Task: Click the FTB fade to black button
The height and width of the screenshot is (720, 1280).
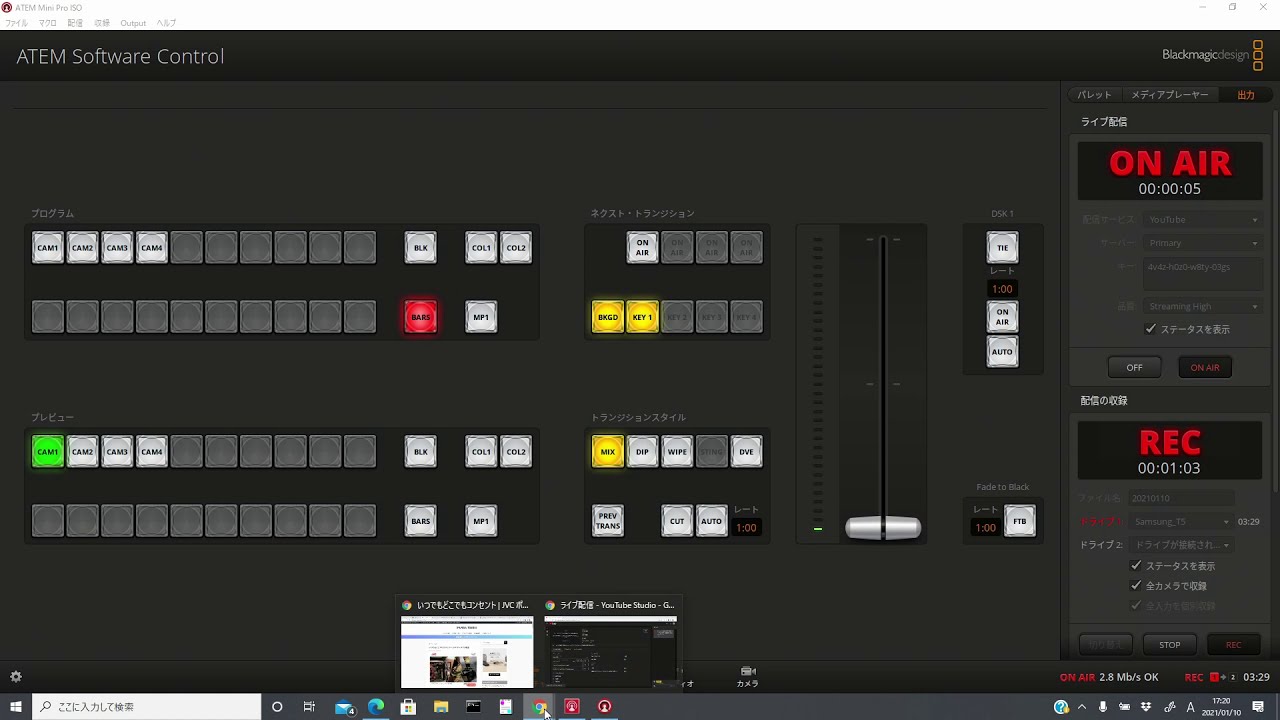Action: pos(1019,521)
